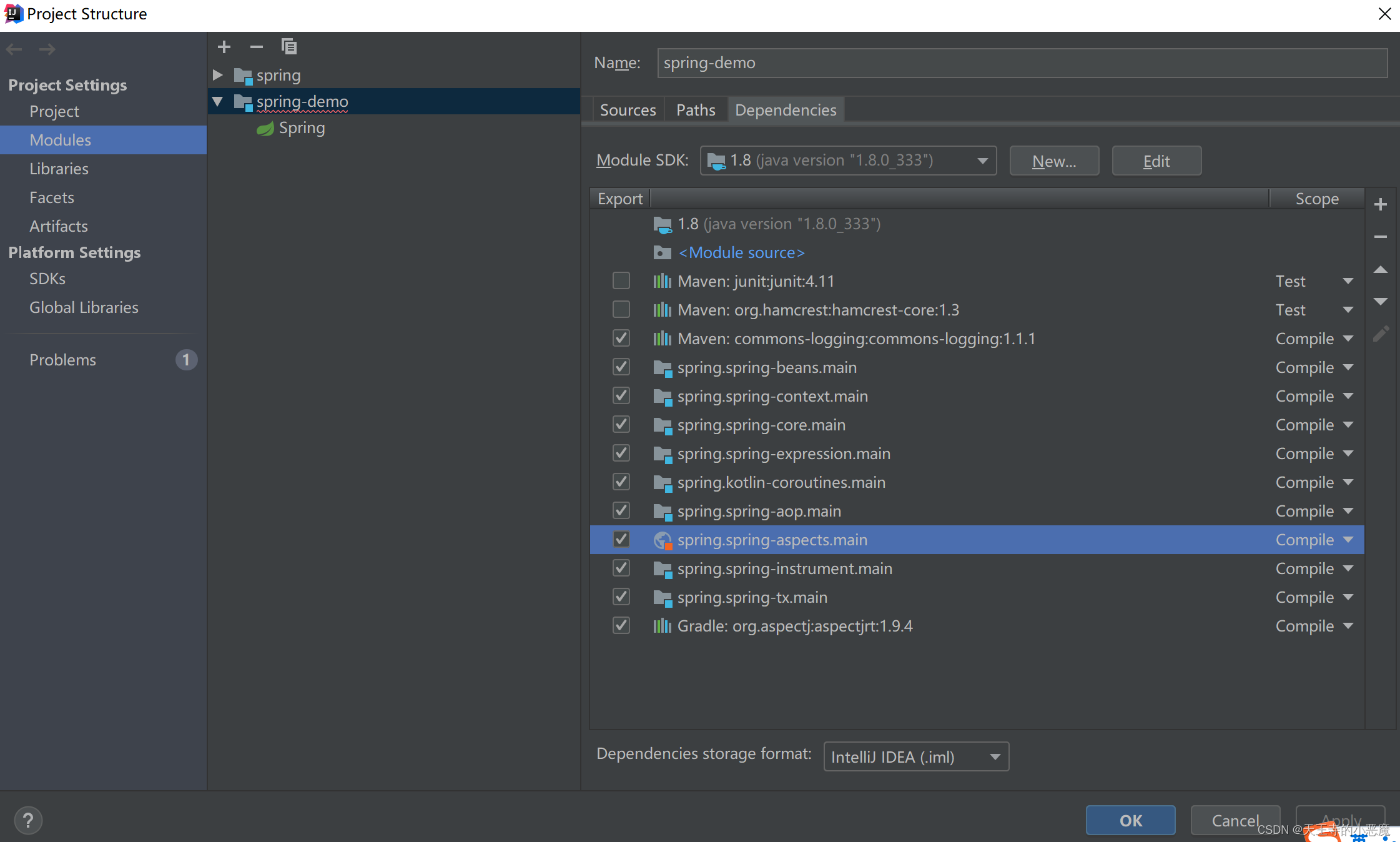
Task: Click the Edit SDK button
Action: point(1156,161)
